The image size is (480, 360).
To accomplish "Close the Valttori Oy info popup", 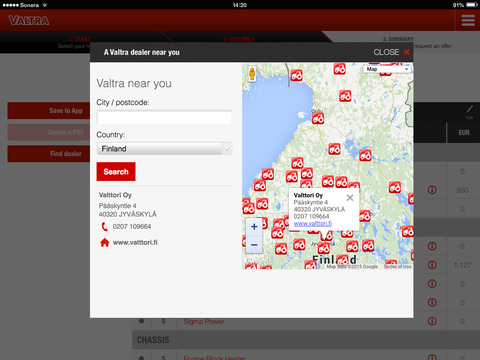I will coord(350,198).
